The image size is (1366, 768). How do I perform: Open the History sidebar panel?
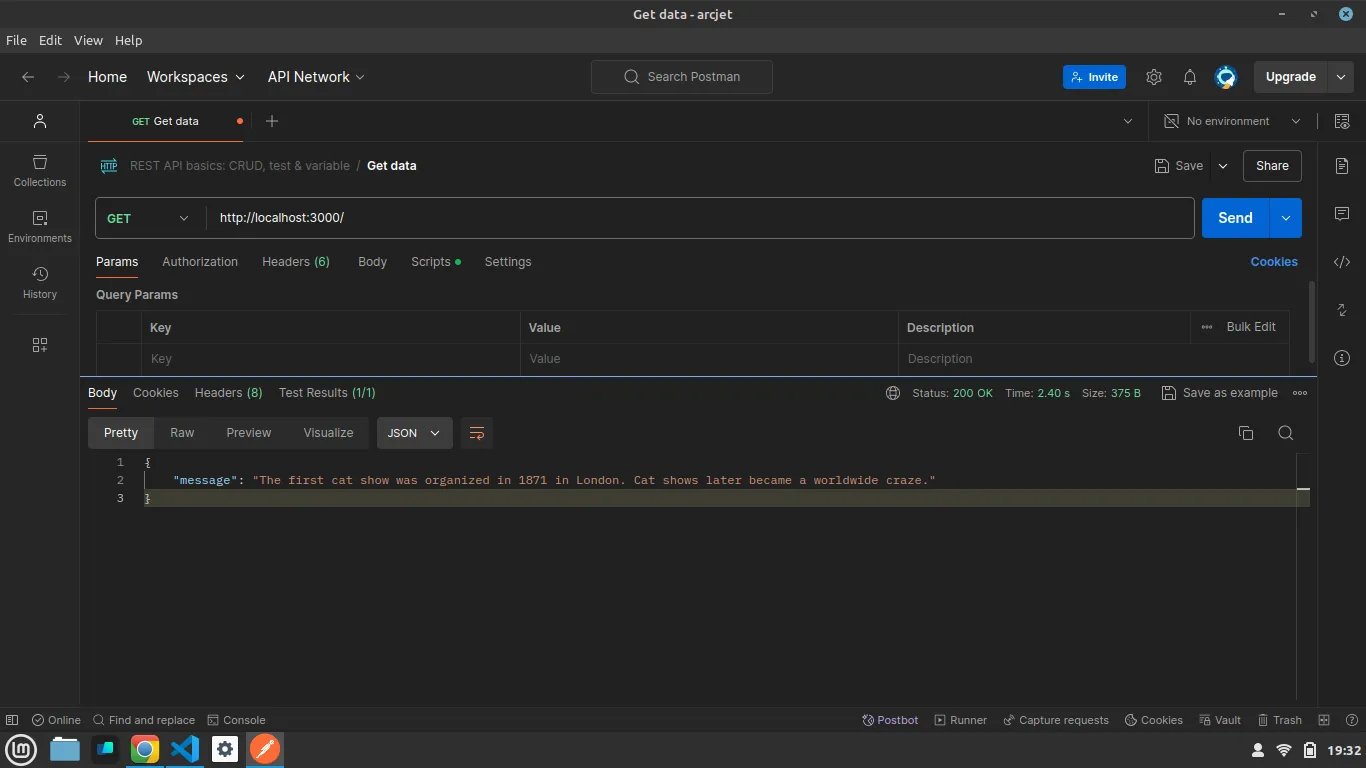tap(40, 282)
